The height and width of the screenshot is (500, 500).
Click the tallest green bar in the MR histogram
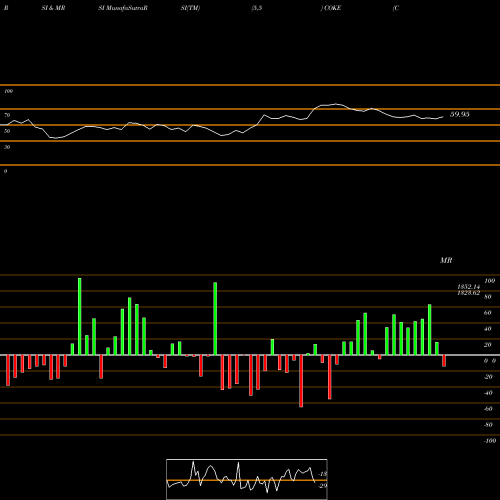[79, 316]
